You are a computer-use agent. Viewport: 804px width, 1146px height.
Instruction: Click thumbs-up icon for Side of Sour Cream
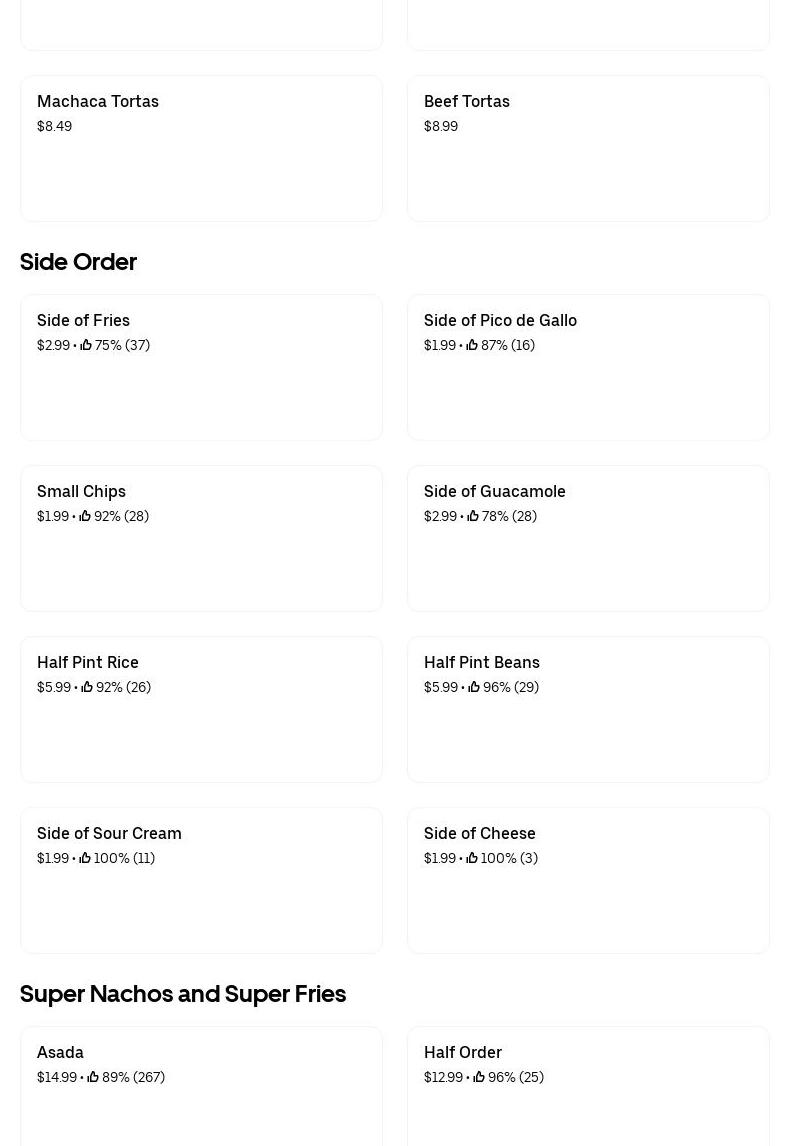[x=85, y=858]
